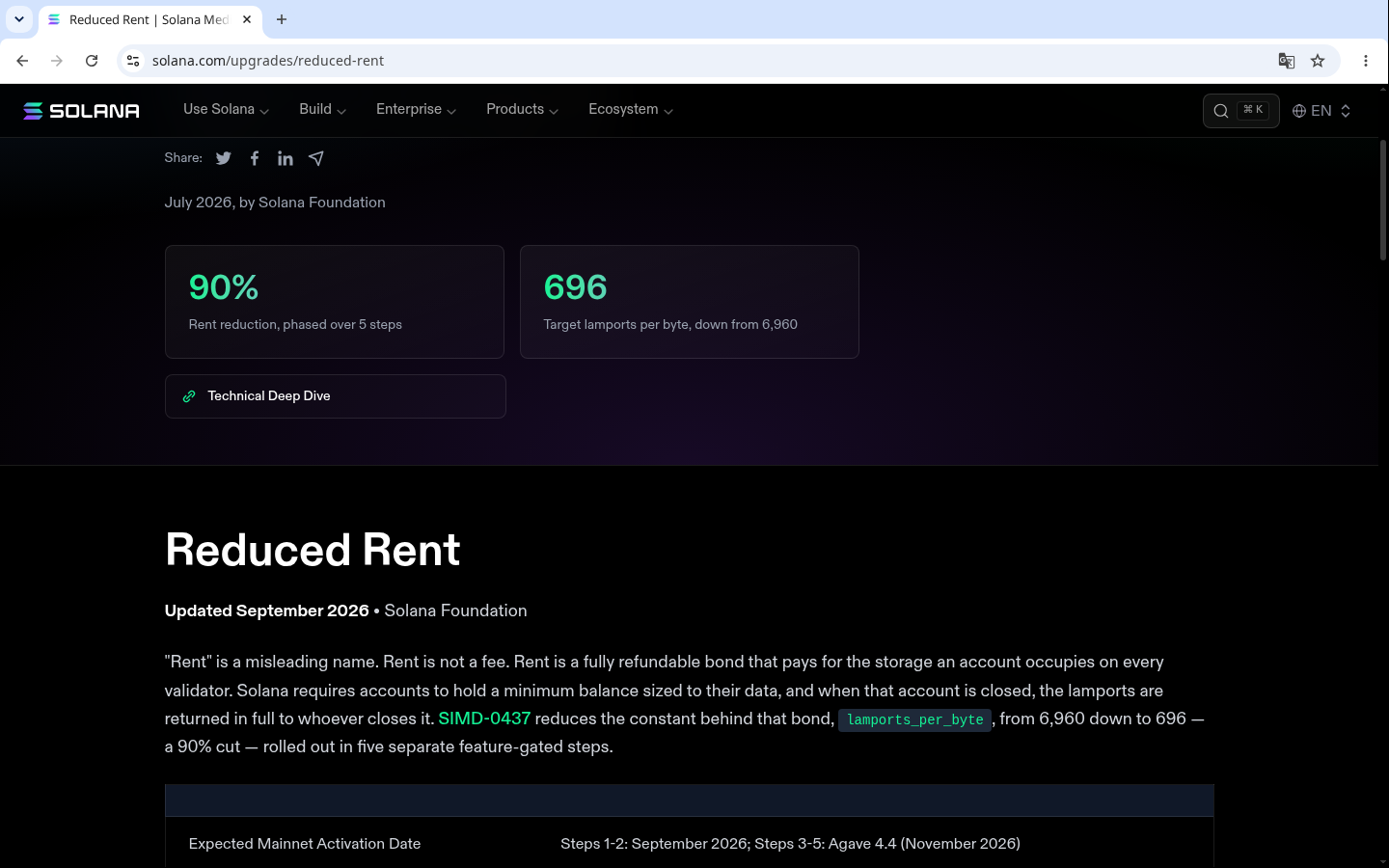Open the Technical Deep Dive link

[x=336, y=396]
